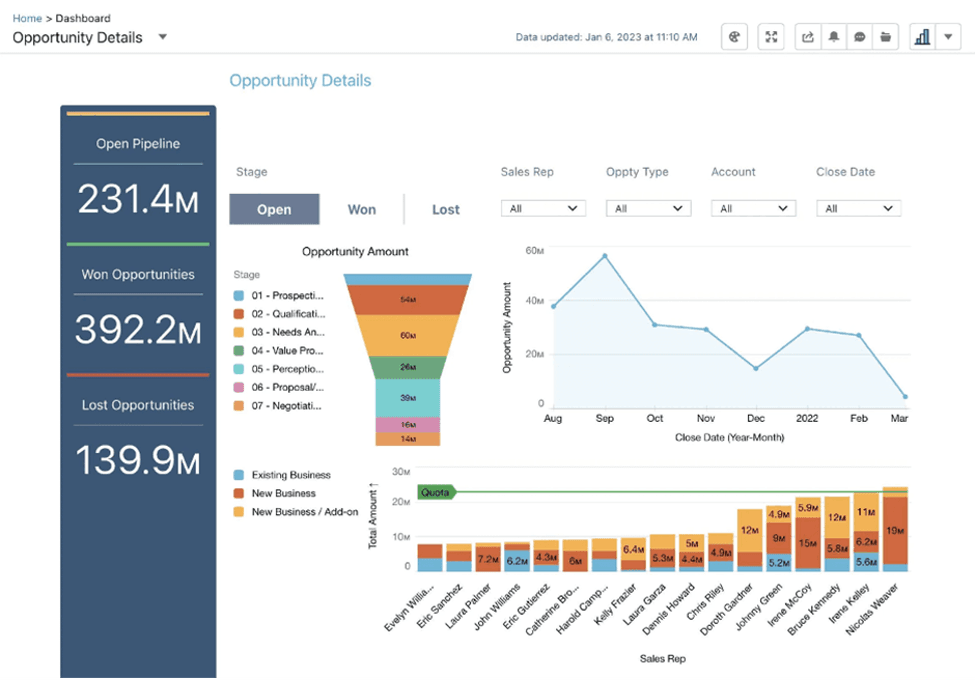Share the dashboard via the export icon
This screenshot has width=979, height=681.
tap(807, 36)
